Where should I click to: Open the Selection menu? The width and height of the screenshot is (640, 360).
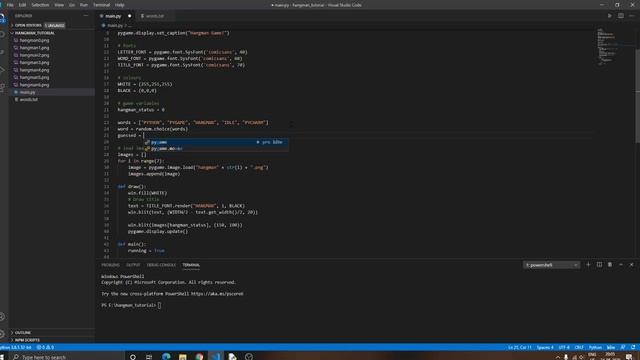tap(40, 5)
